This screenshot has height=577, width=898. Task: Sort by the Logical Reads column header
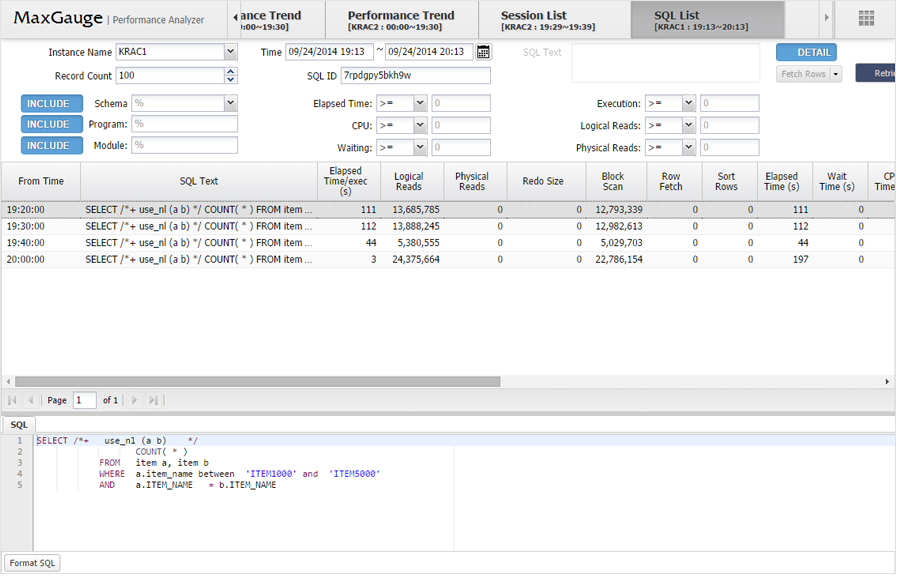pos(409,181)
